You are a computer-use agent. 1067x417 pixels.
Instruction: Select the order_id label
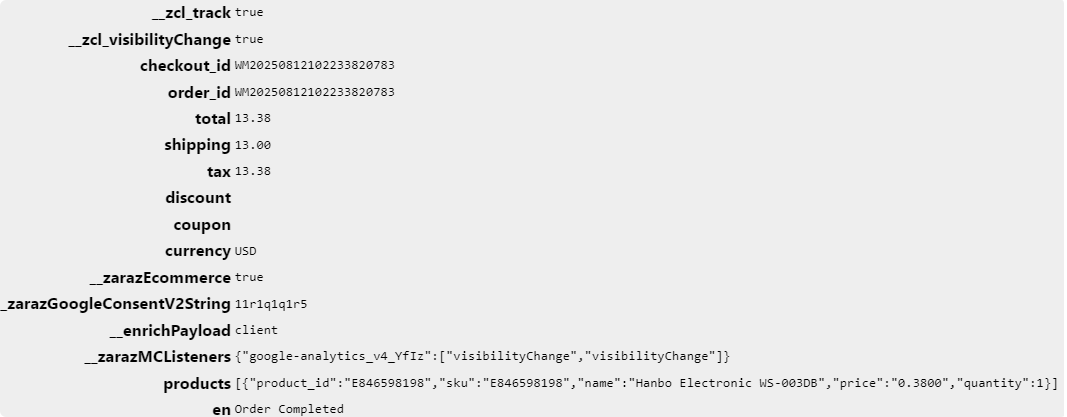pyautogui.click(x=199, y=93)
